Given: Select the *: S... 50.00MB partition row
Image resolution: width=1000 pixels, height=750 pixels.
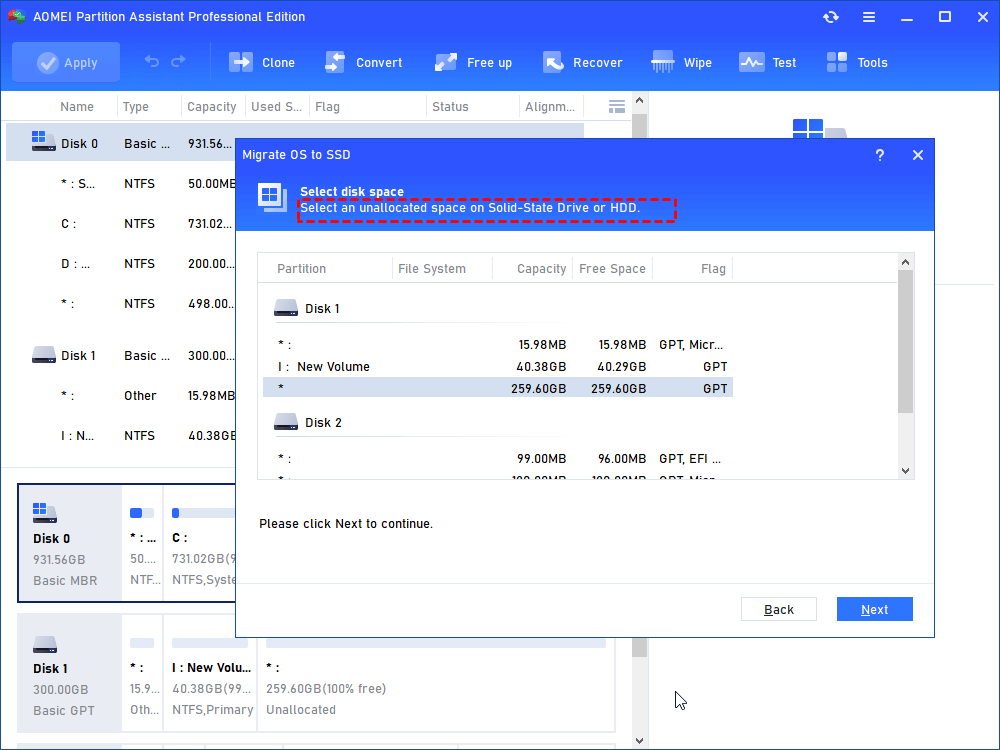Looking at the screenshot, I should [x=121, y=184].
